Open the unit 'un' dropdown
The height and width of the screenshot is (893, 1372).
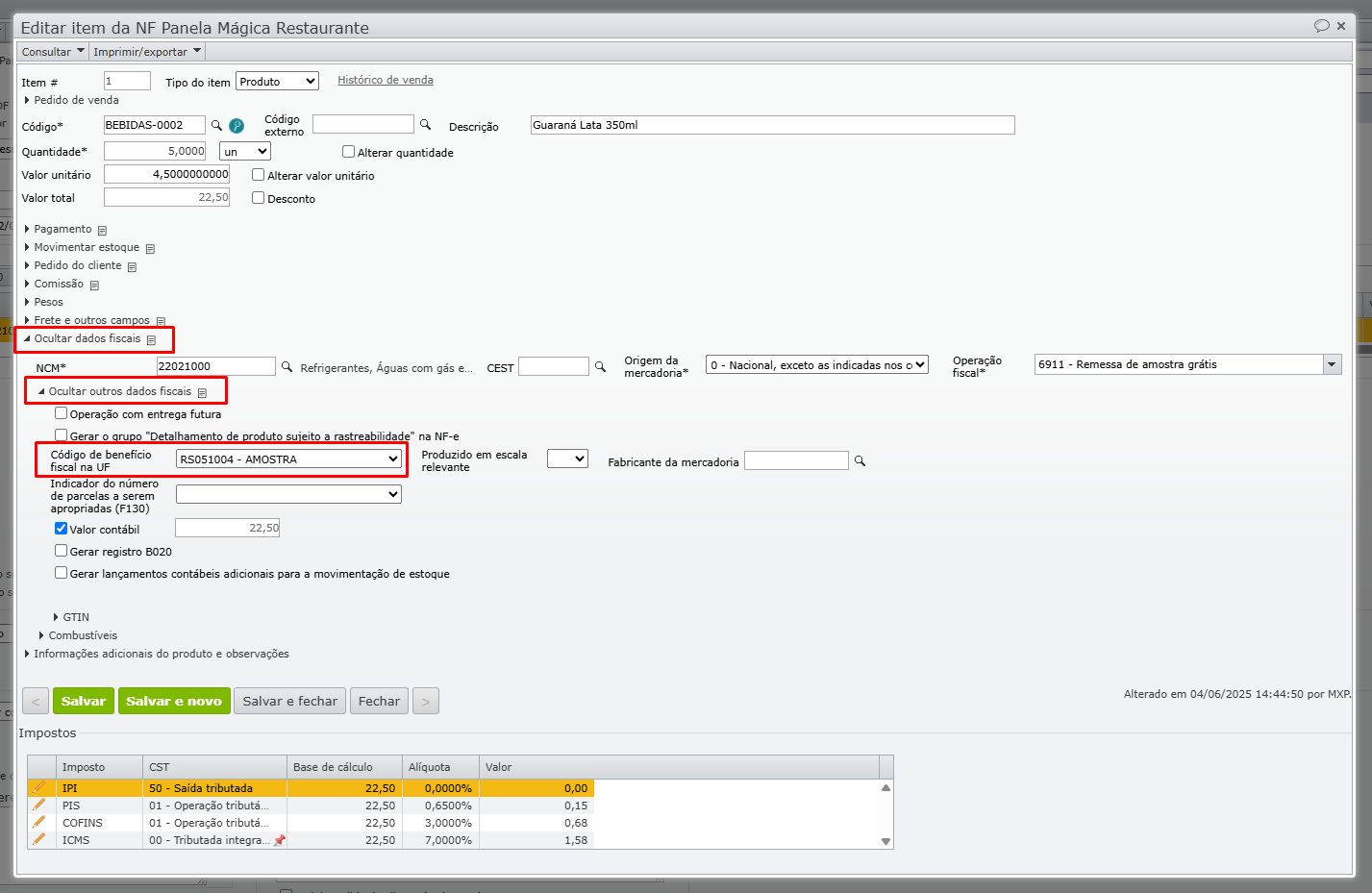[x=245, y=151]
